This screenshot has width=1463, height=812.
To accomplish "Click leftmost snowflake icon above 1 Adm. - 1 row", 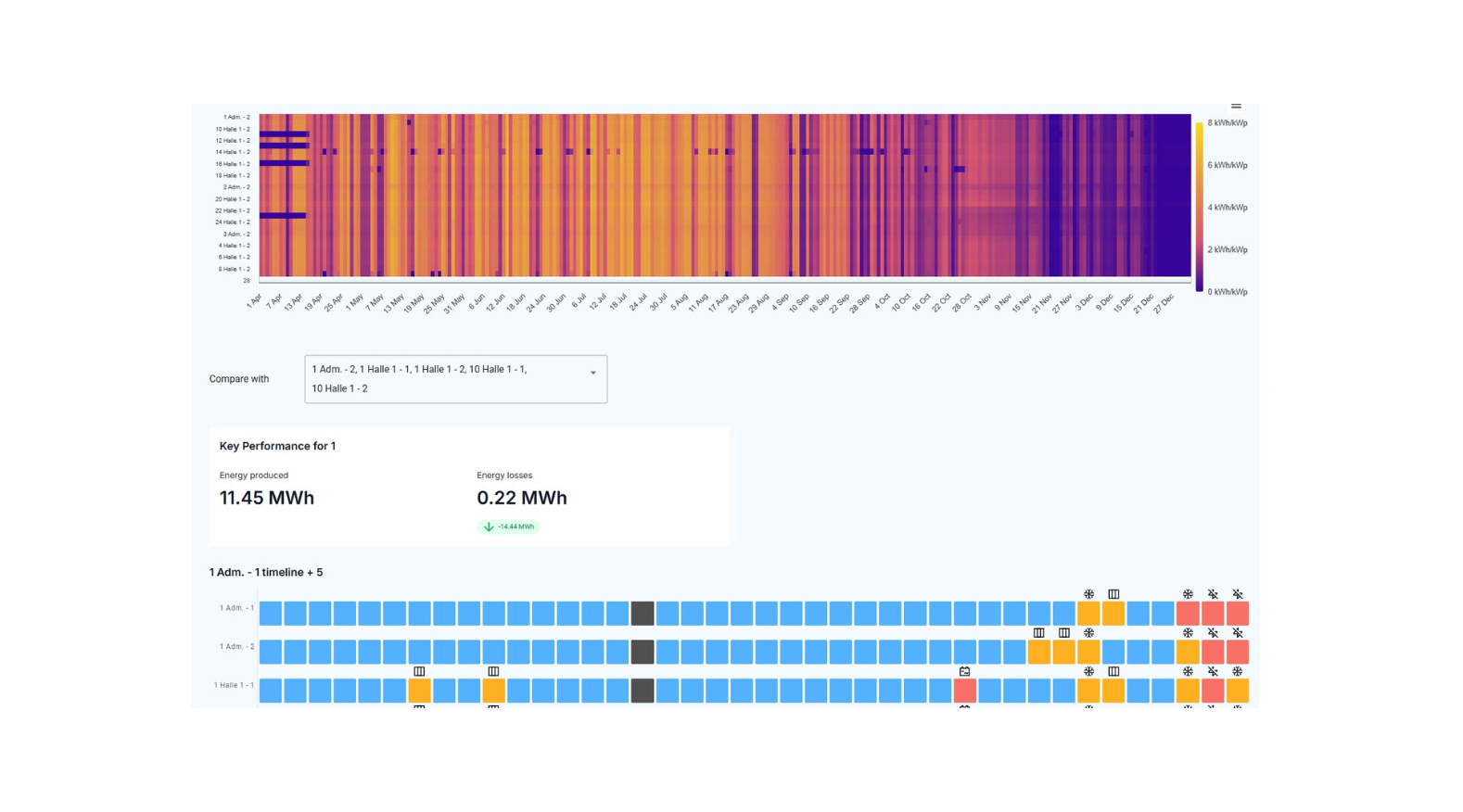I will tap(1088, 594).
